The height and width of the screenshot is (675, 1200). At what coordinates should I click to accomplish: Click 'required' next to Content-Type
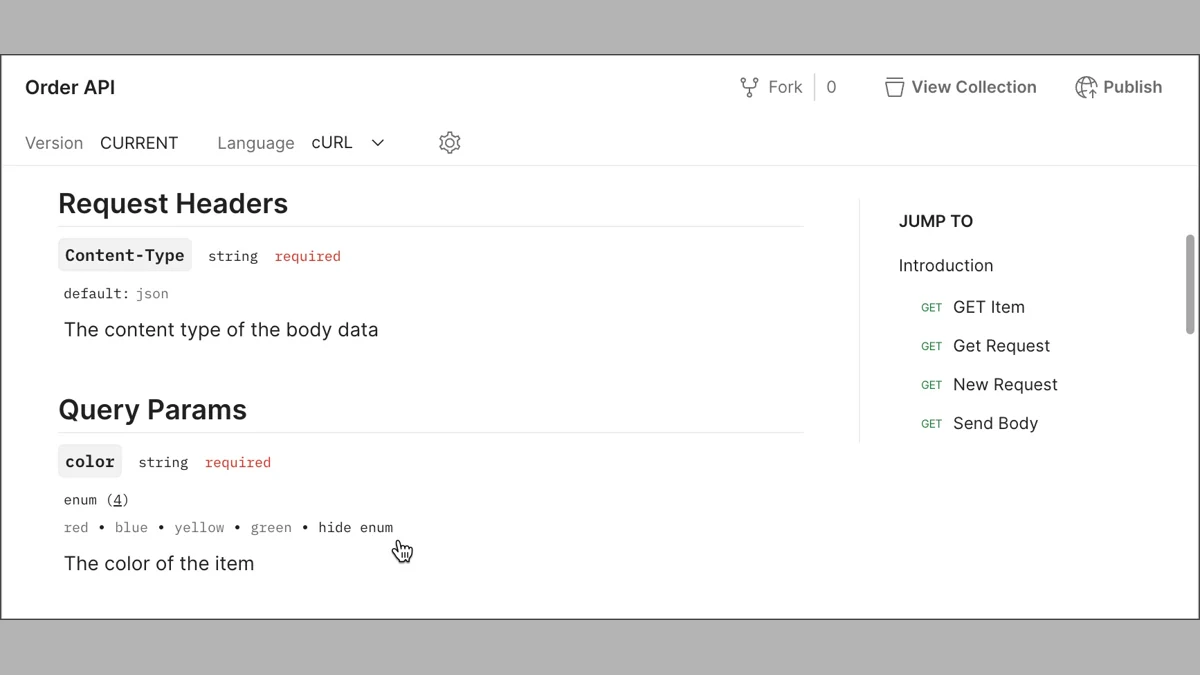[x=308, y=257]
